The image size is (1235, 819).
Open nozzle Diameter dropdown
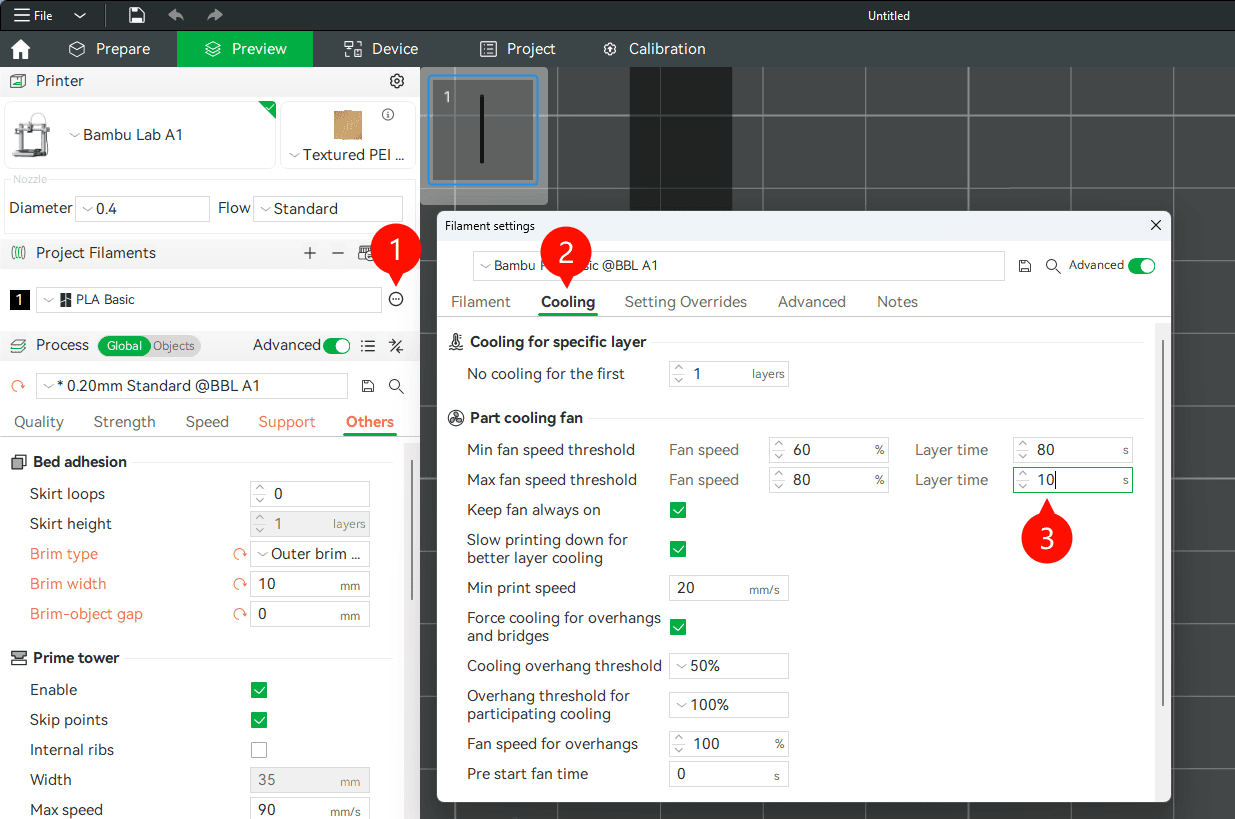pos(142,209)
